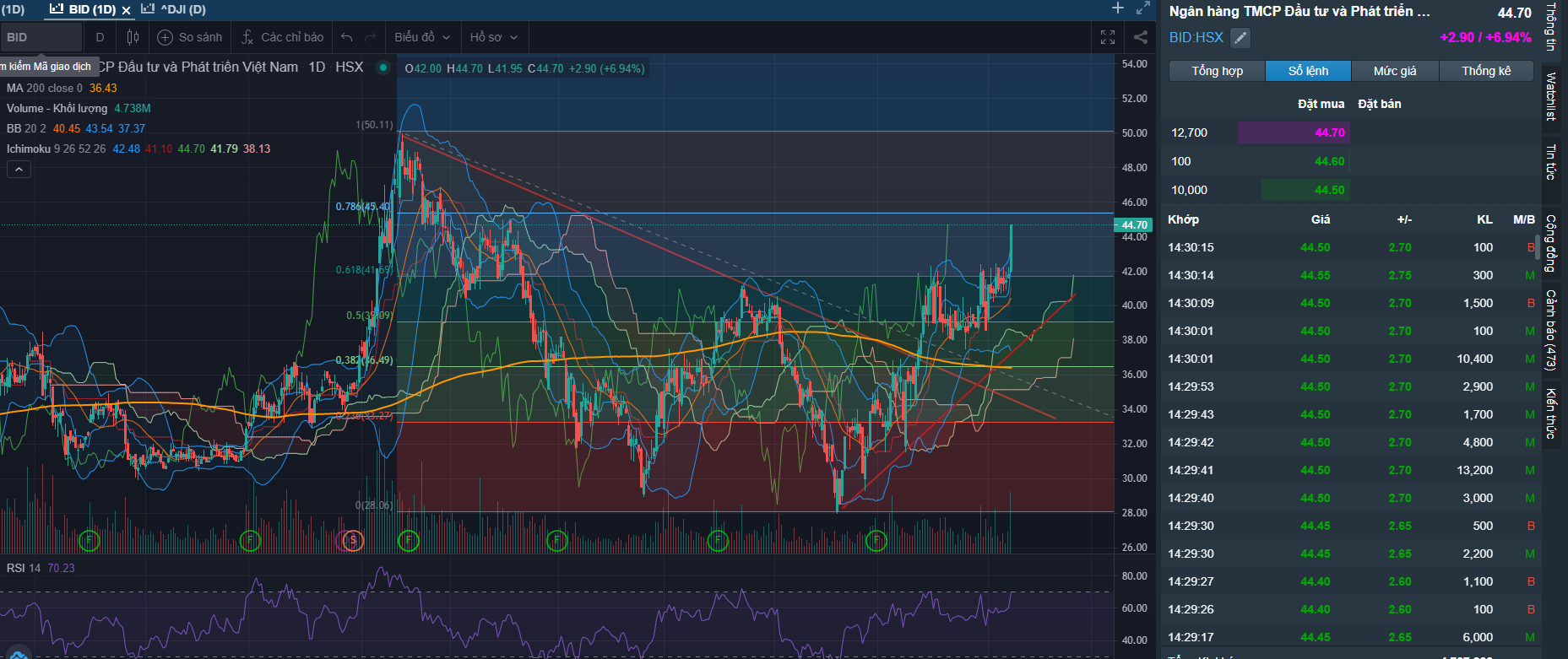Collapse the indicator legend with caret button
Viewport: 1568px width, 659px height.
point(19,170)
